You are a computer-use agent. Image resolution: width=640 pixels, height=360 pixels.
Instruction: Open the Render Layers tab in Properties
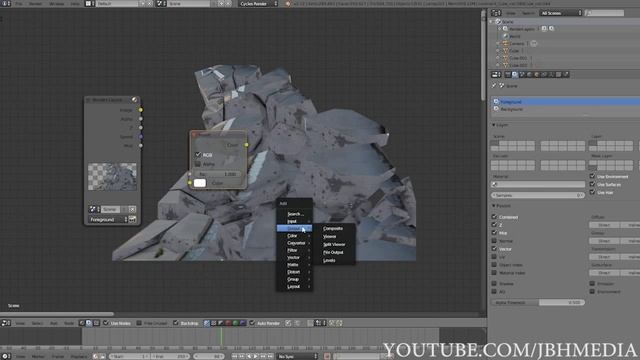pos(515,74)
